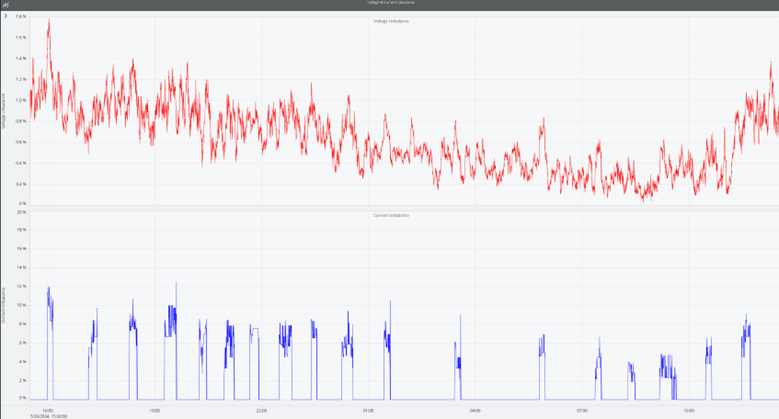Click the 22:00 time axis label
This screenshot has height=419, width=779.
coord(261,411)
